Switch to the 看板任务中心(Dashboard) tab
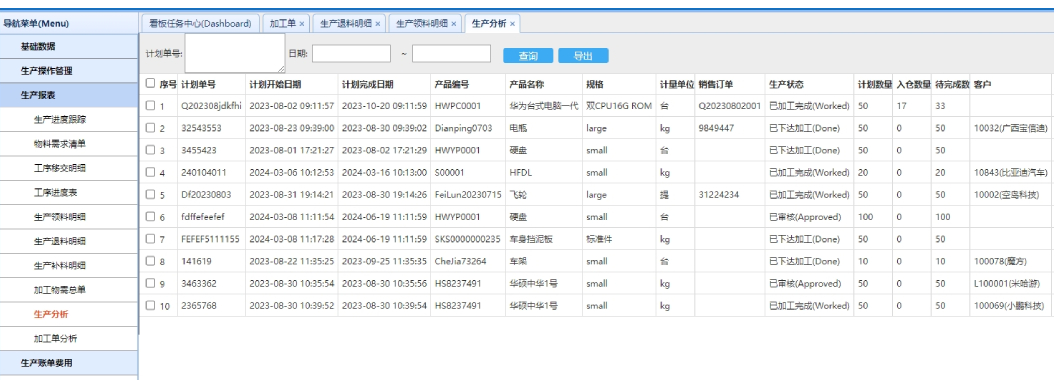Image resolution: width=1055 pixels, height=380 pixels. tap(200, 24)
